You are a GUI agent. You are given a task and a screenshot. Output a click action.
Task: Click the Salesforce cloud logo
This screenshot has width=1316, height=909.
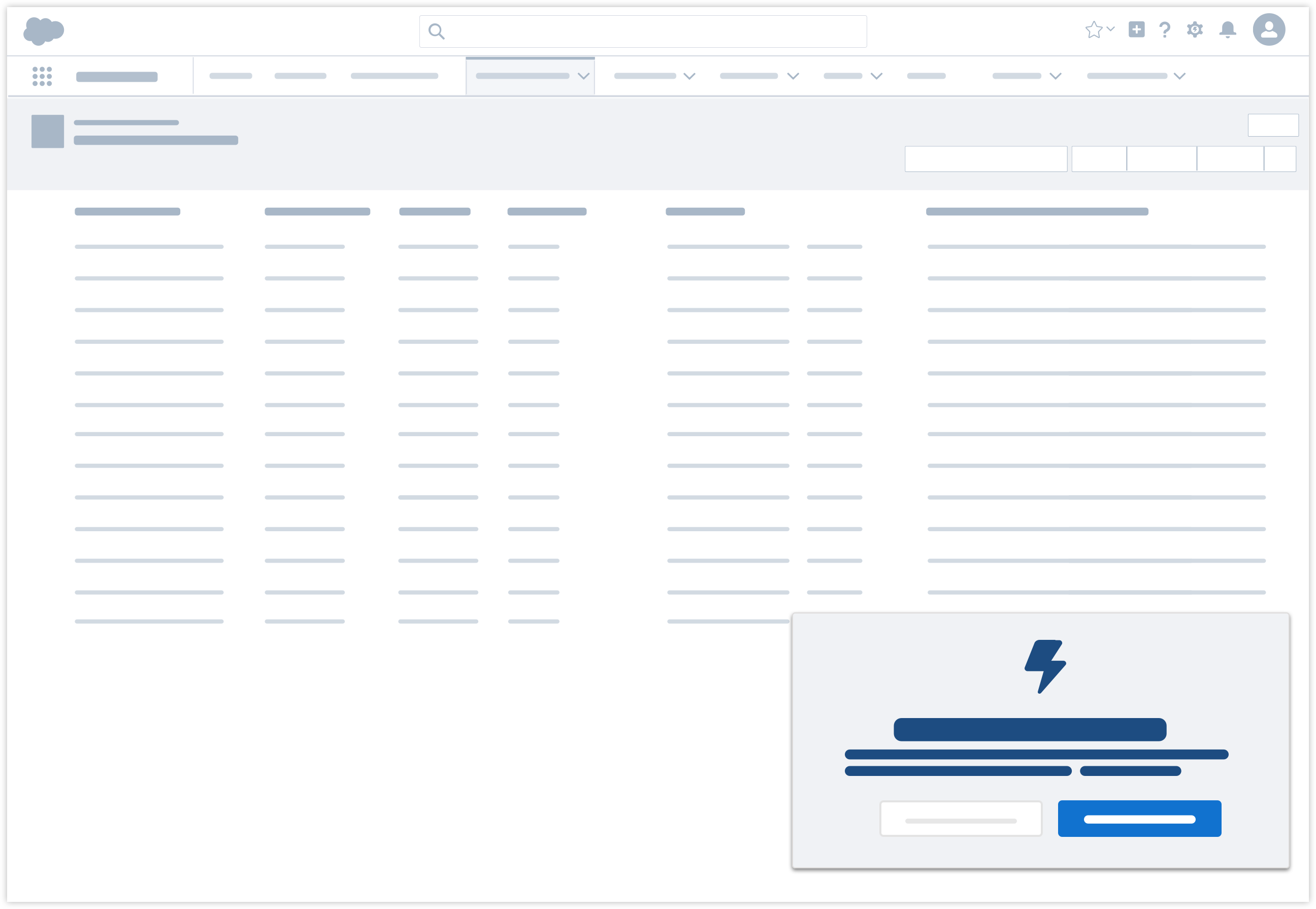[43, 31]
